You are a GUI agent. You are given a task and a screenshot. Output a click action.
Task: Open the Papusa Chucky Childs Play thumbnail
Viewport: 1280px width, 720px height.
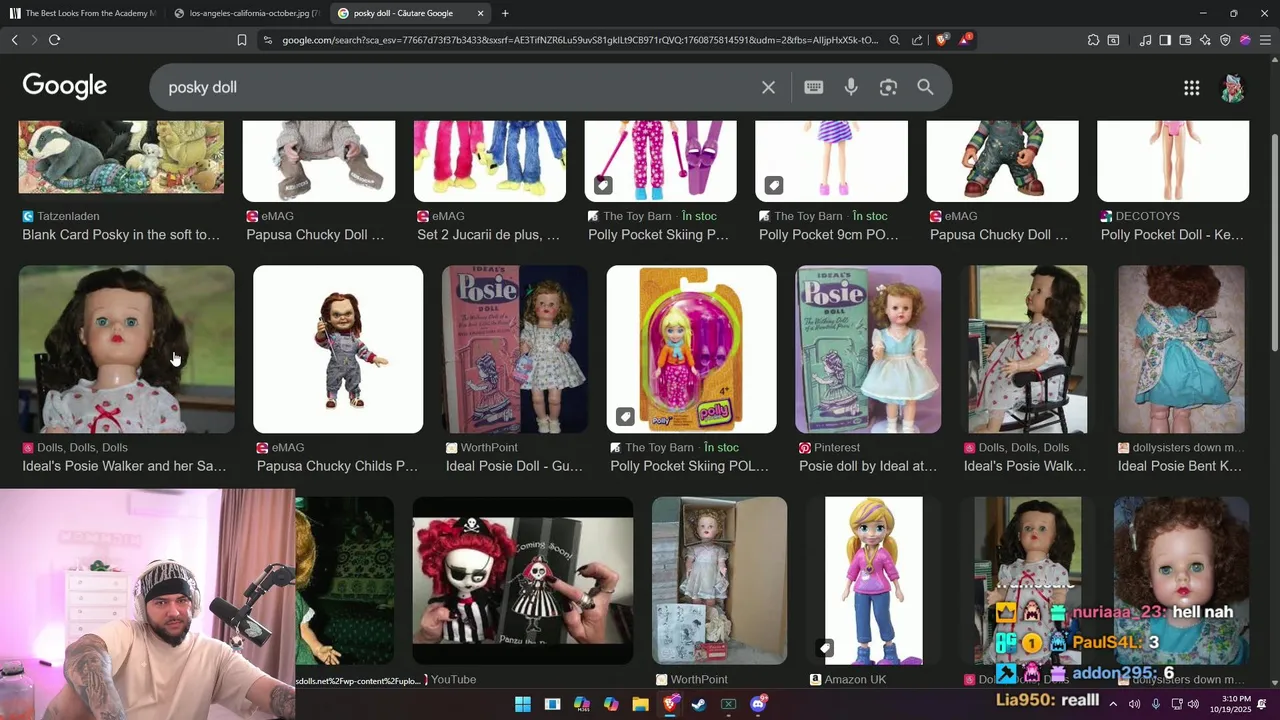coord(338,349)
